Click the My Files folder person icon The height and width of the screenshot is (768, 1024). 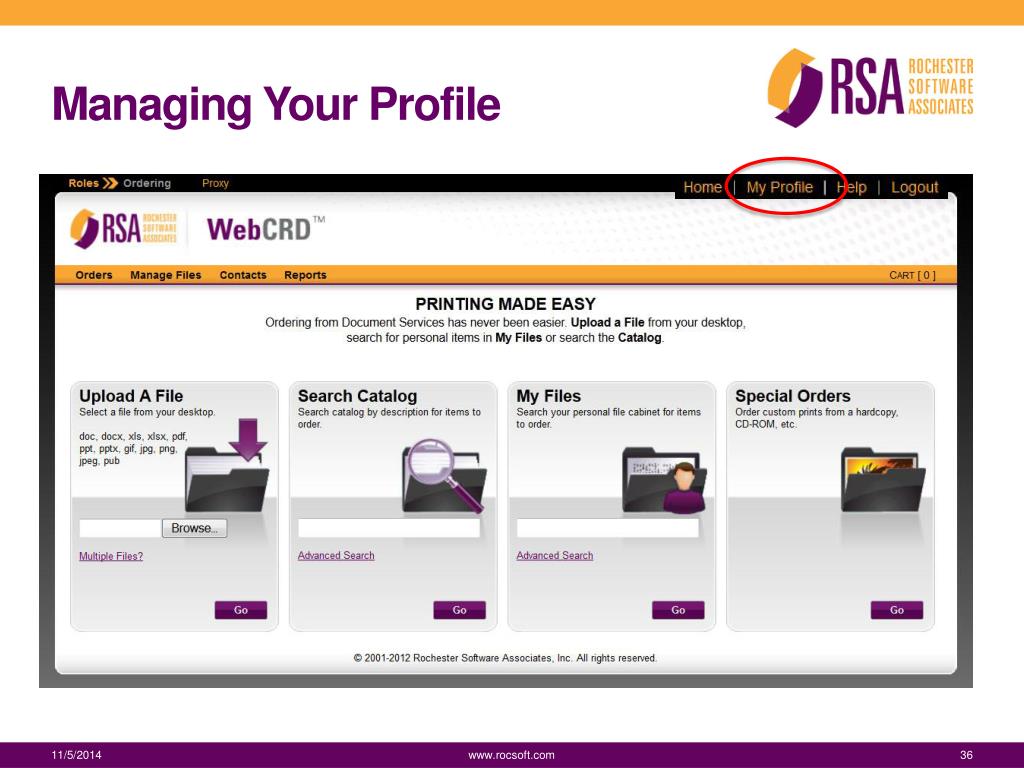point(664,479)
